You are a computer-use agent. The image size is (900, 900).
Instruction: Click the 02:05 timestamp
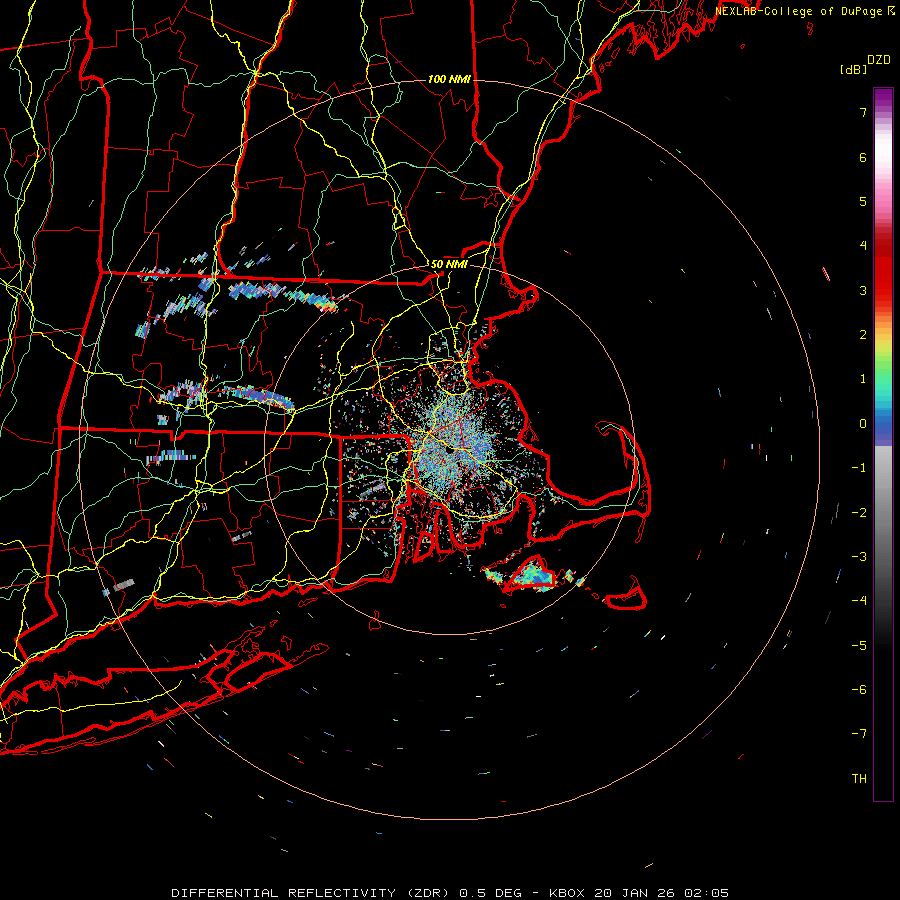coord(705,893)
